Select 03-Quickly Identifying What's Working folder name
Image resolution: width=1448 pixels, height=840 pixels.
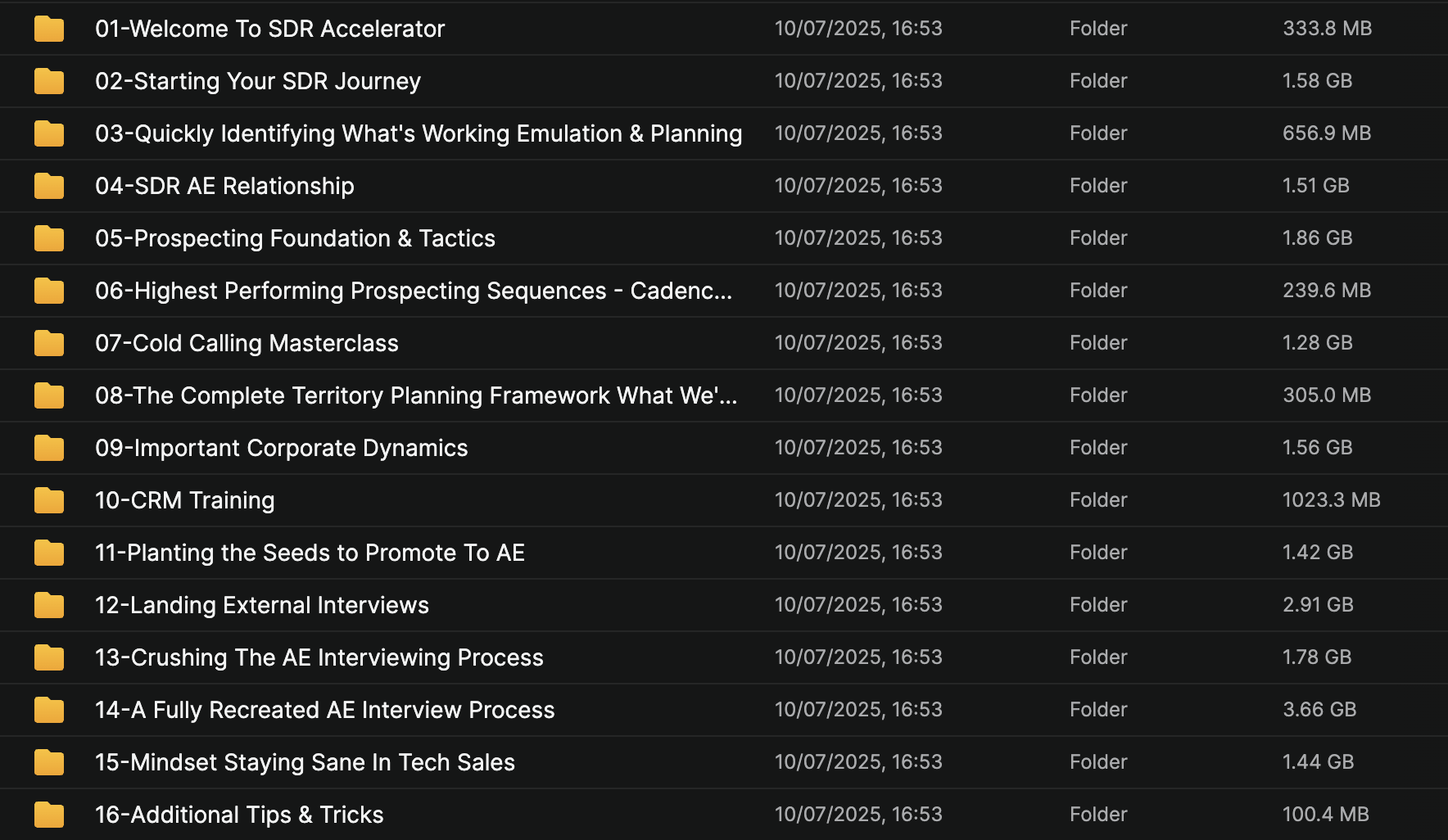coord(419,133)
